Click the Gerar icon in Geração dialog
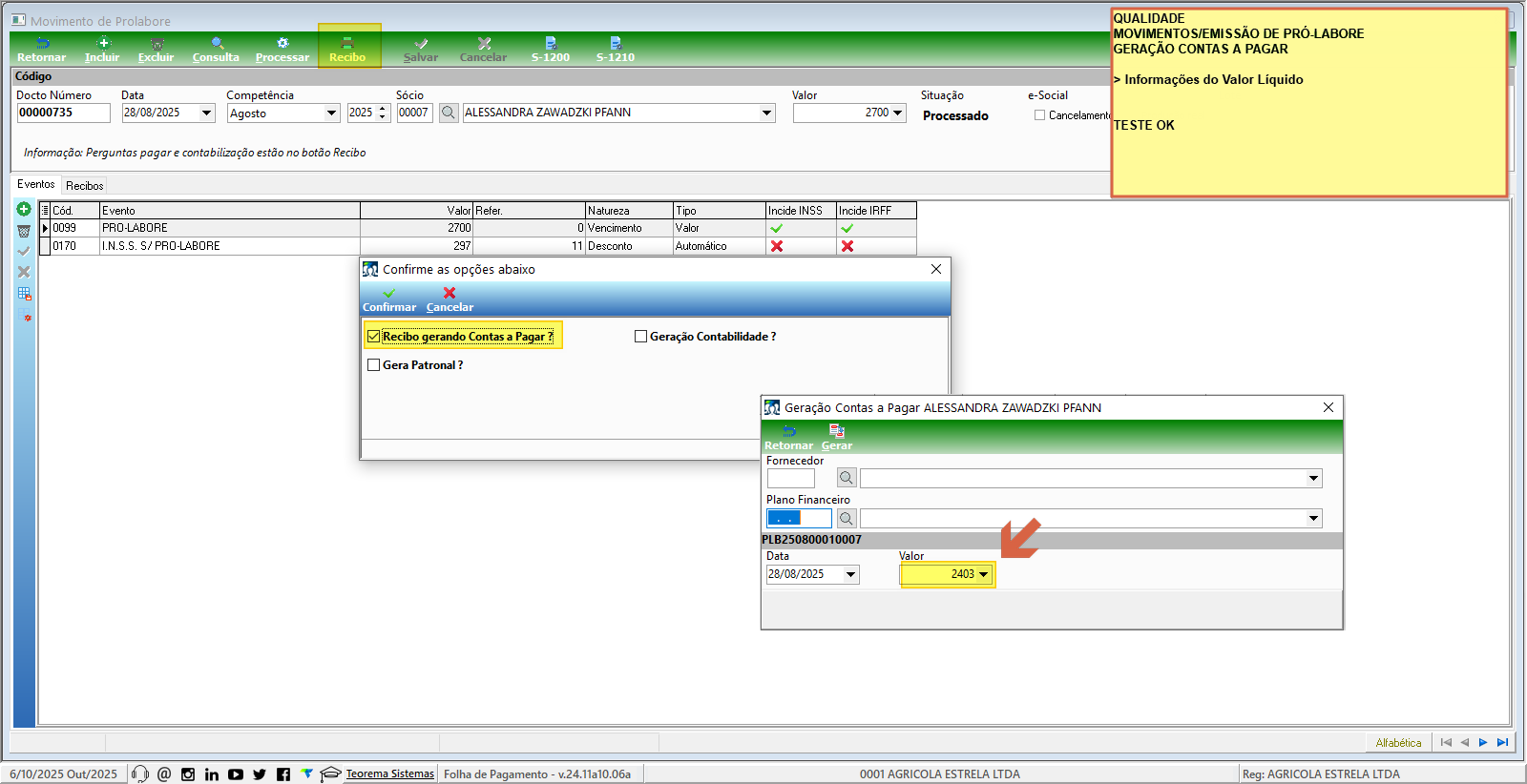This screenshot has height=784, width=1527. 837,432
